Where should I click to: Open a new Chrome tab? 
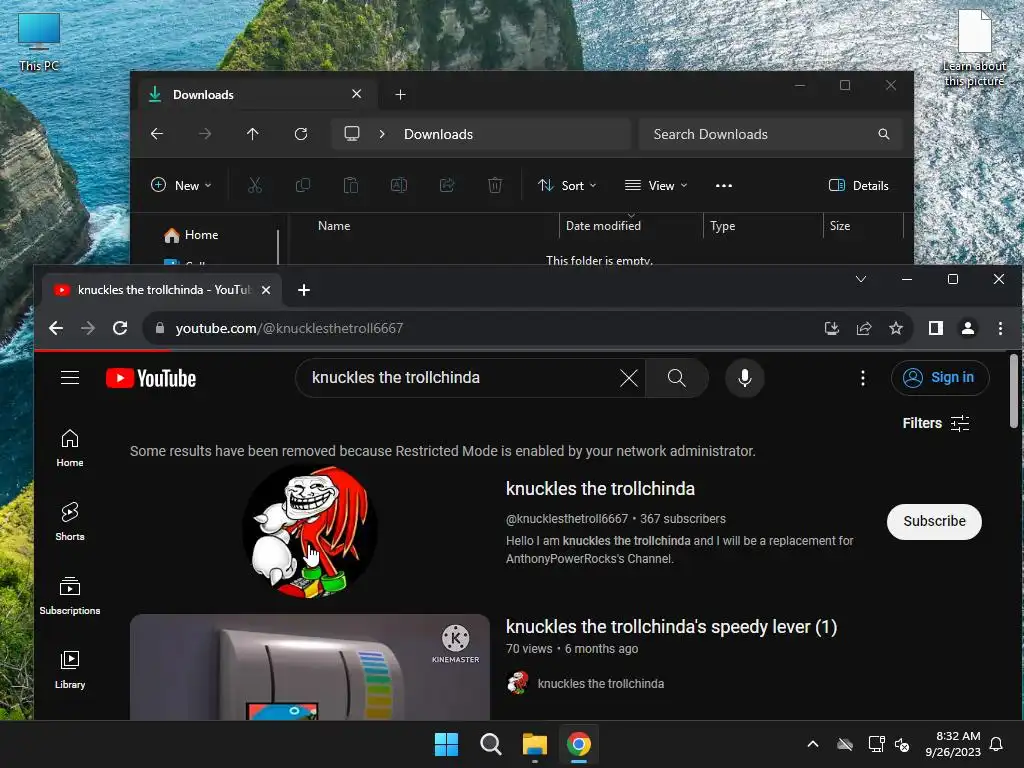click(x=304, y=290)
